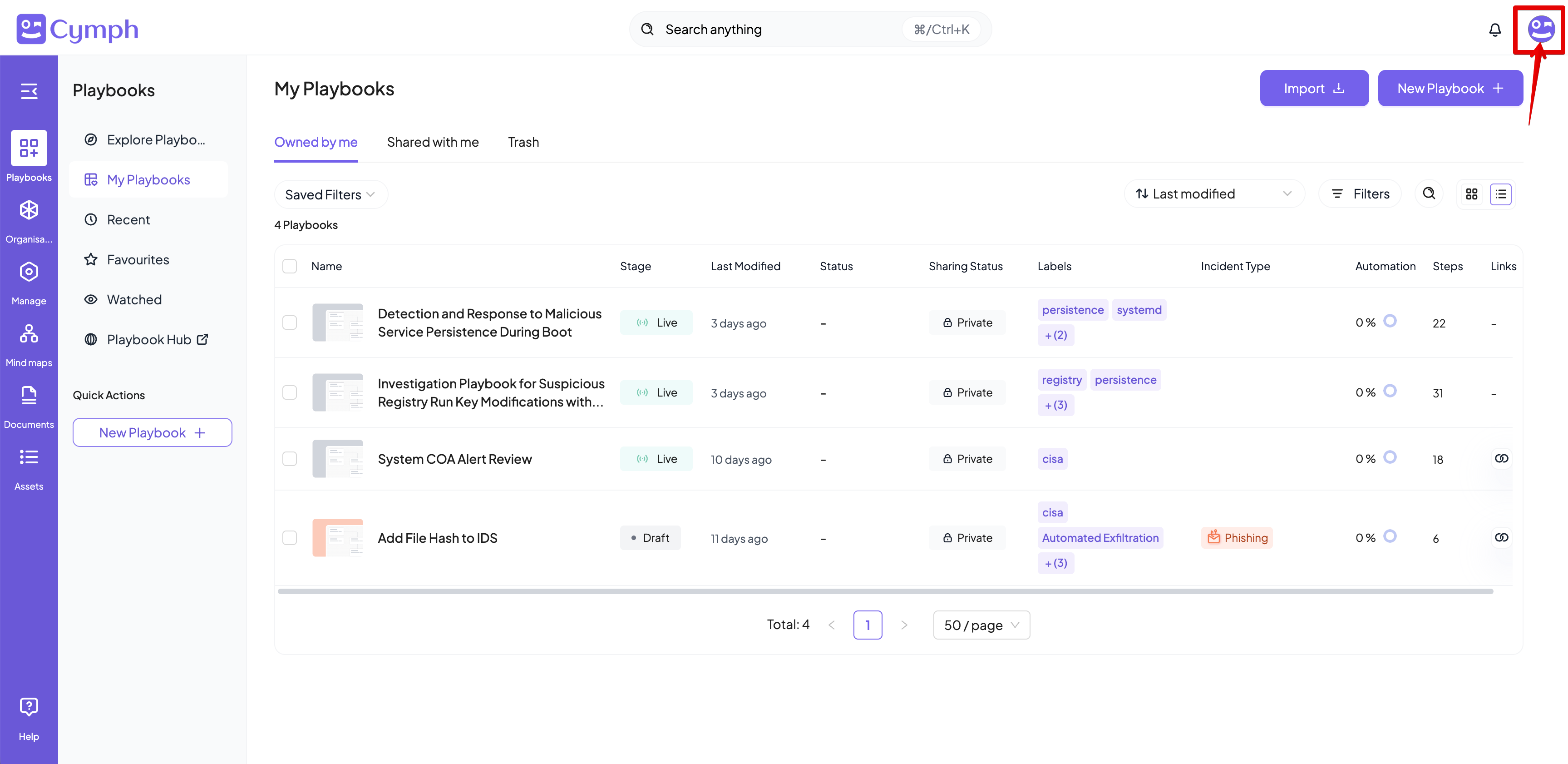Open the Trash tab
The height and width of the screenshot is (764, 1568).
click(x=523, y=142)
